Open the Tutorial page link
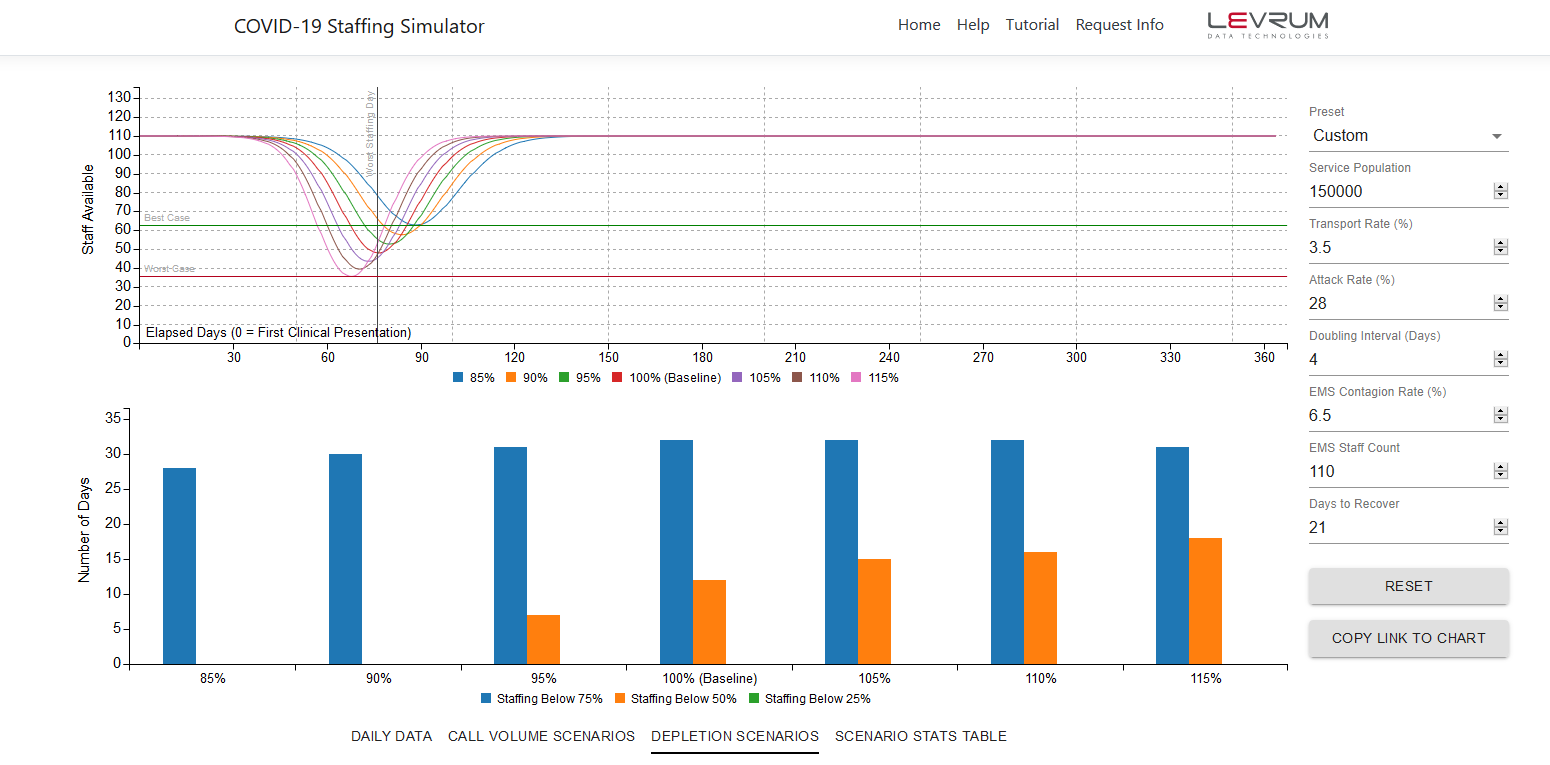This screenshot has width=1550, height=765. click(x=1032, y=24)
